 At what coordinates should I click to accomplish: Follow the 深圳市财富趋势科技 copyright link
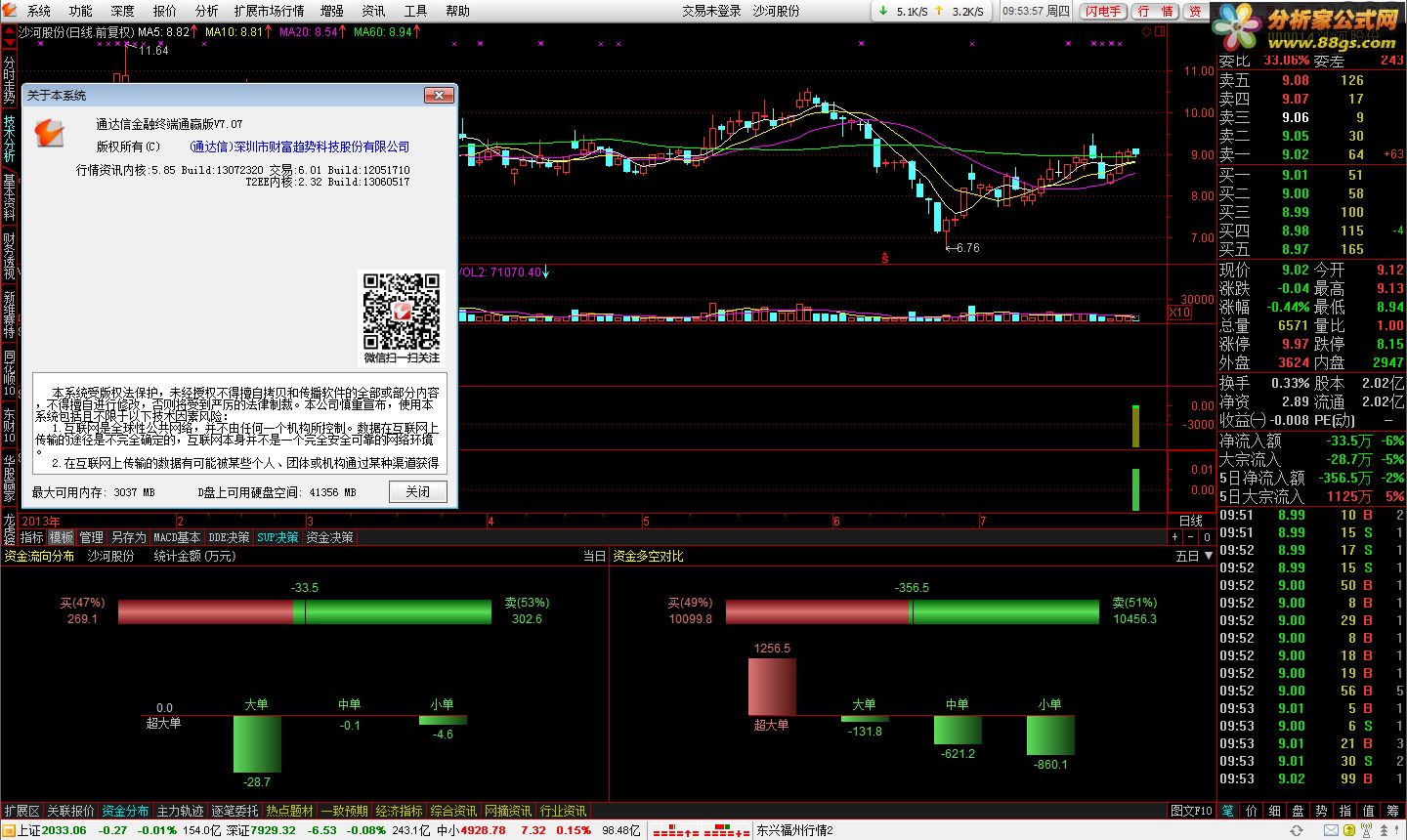[x=300, y=147]
